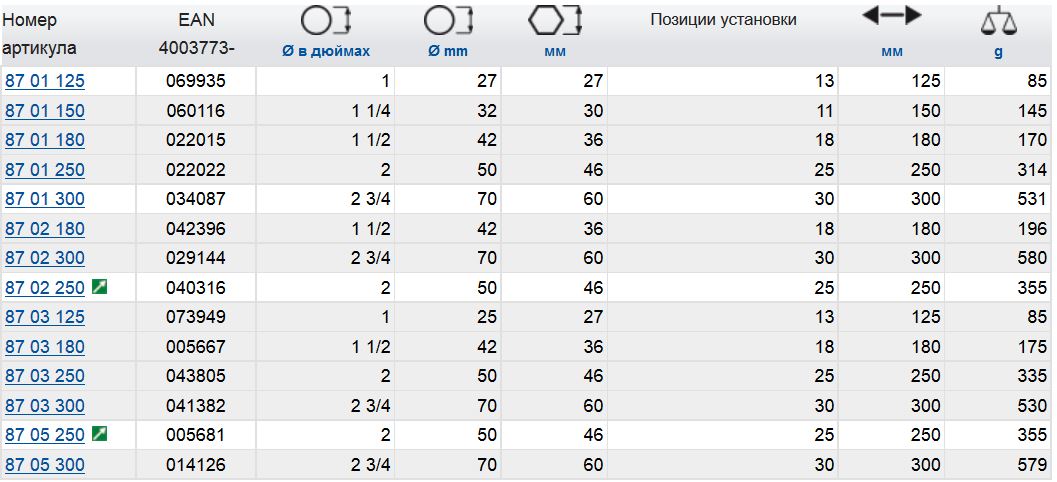The width and height of the screenshot is (1057, 482).
Task: Click the green arrow icon beside 87 05 250
Action: (x=100, y=434)
